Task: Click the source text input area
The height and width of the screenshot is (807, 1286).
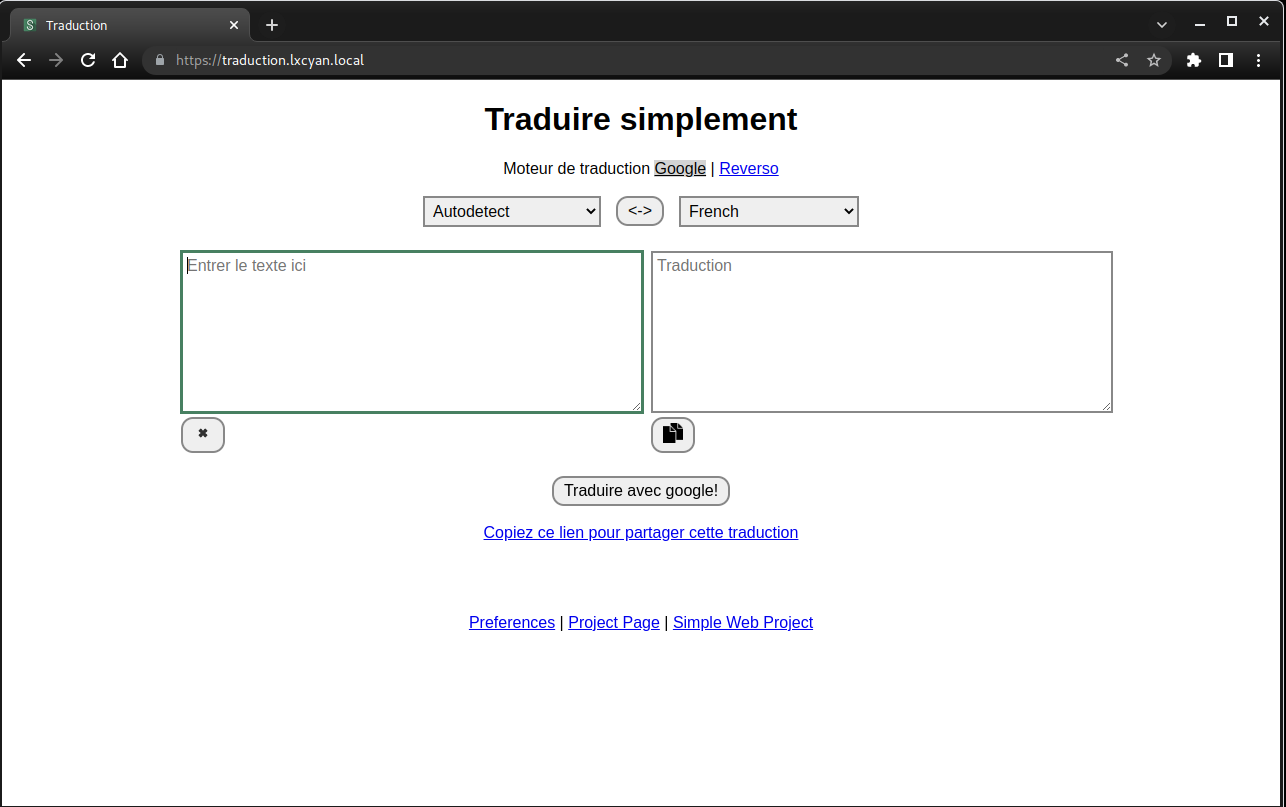Action: tap(411, 332)
